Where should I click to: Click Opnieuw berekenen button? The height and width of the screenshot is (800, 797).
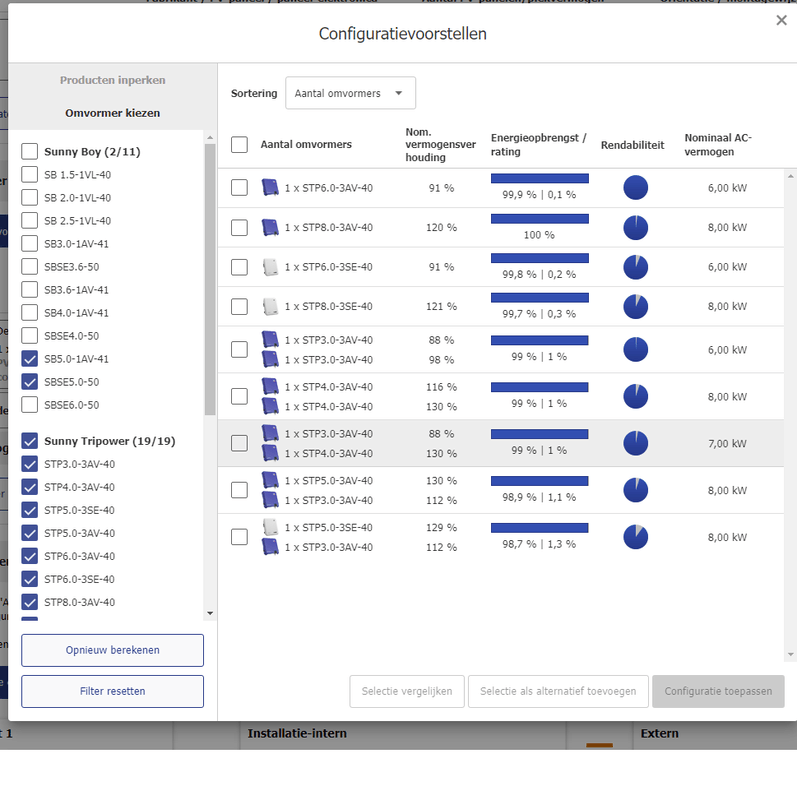click(112, 650)
